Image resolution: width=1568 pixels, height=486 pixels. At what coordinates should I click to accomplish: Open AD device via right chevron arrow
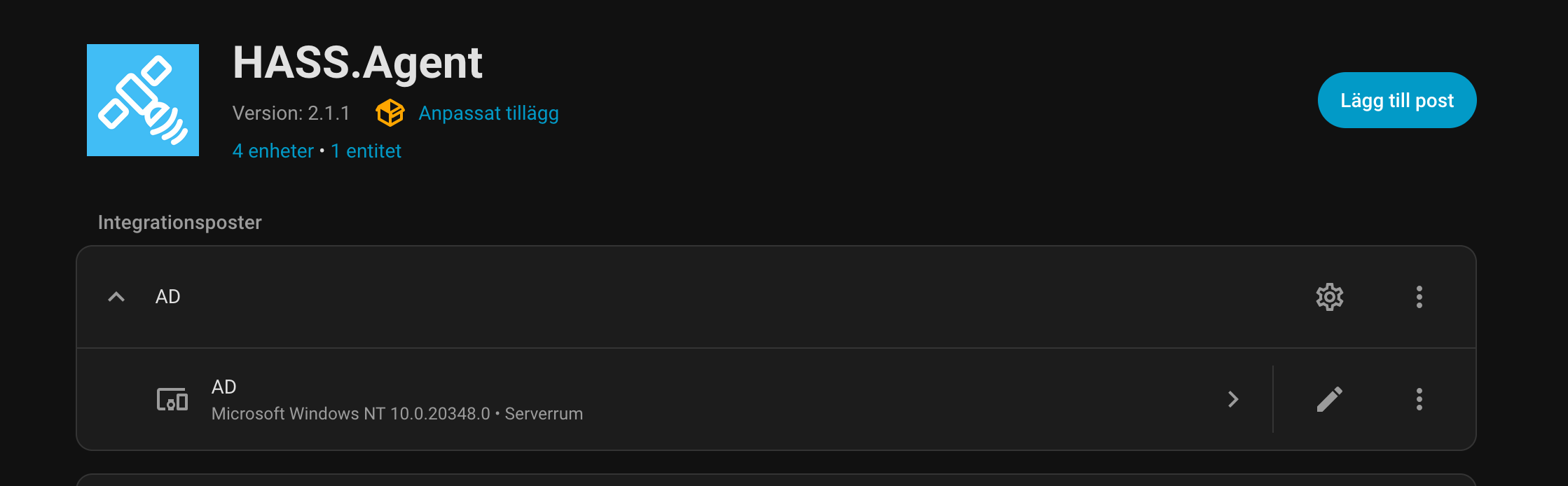(1233, 399)
